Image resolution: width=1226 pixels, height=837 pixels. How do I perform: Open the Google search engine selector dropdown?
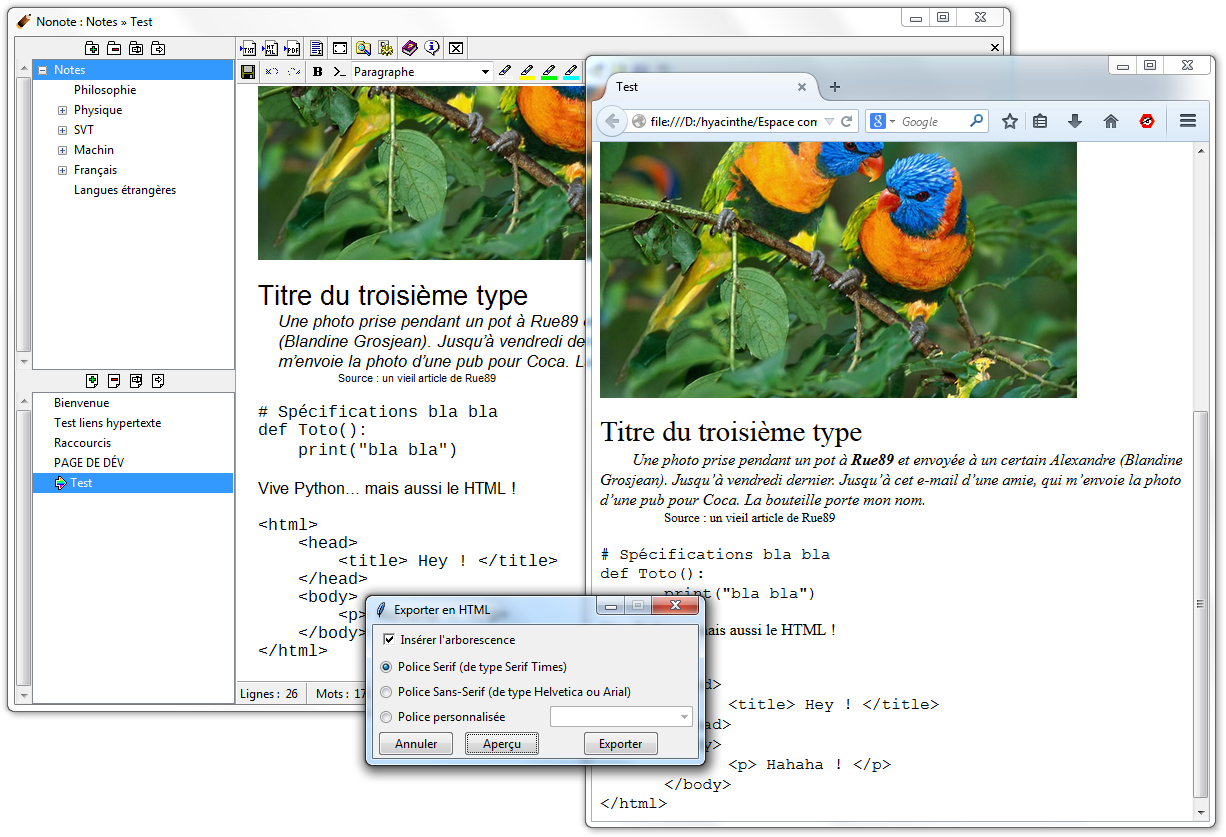coord(882,121)
